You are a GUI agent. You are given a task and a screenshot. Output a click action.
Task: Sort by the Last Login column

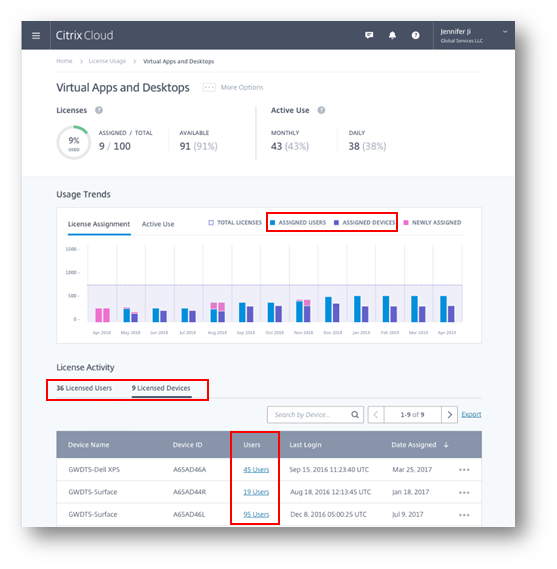[x=306, y=445]
